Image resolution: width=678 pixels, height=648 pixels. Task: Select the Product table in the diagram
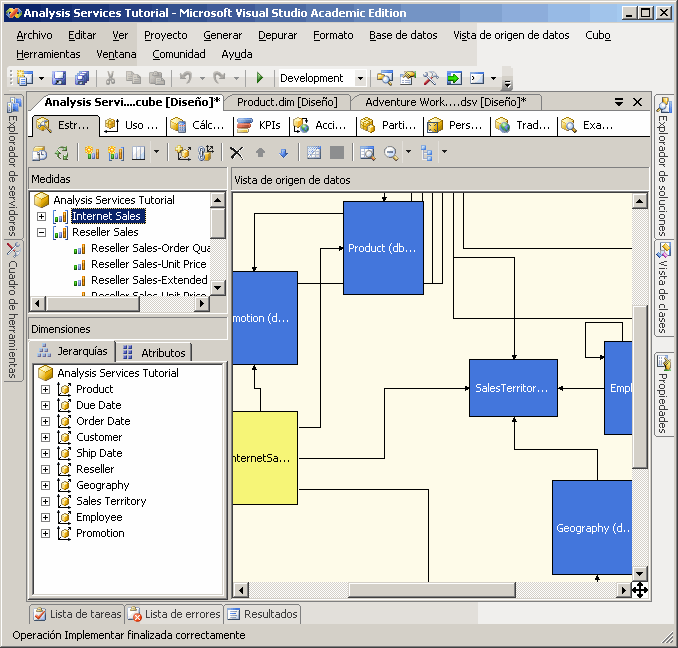coord(383,248)
